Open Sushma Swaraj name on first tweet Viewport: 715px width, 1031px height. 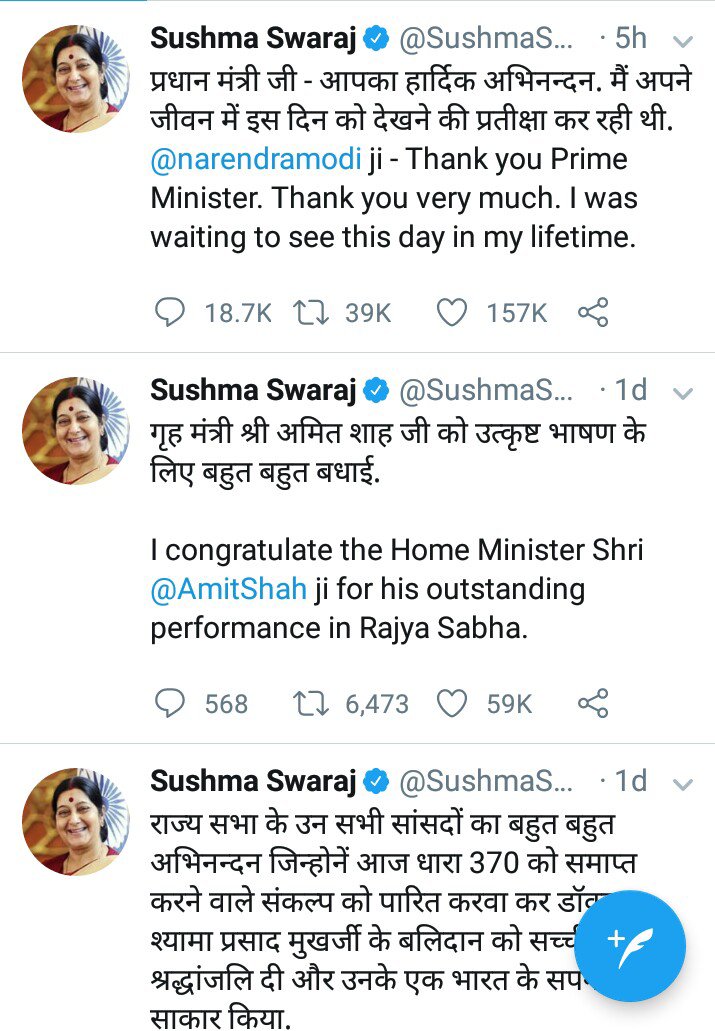pyautogui.click(x=252, y=39)
